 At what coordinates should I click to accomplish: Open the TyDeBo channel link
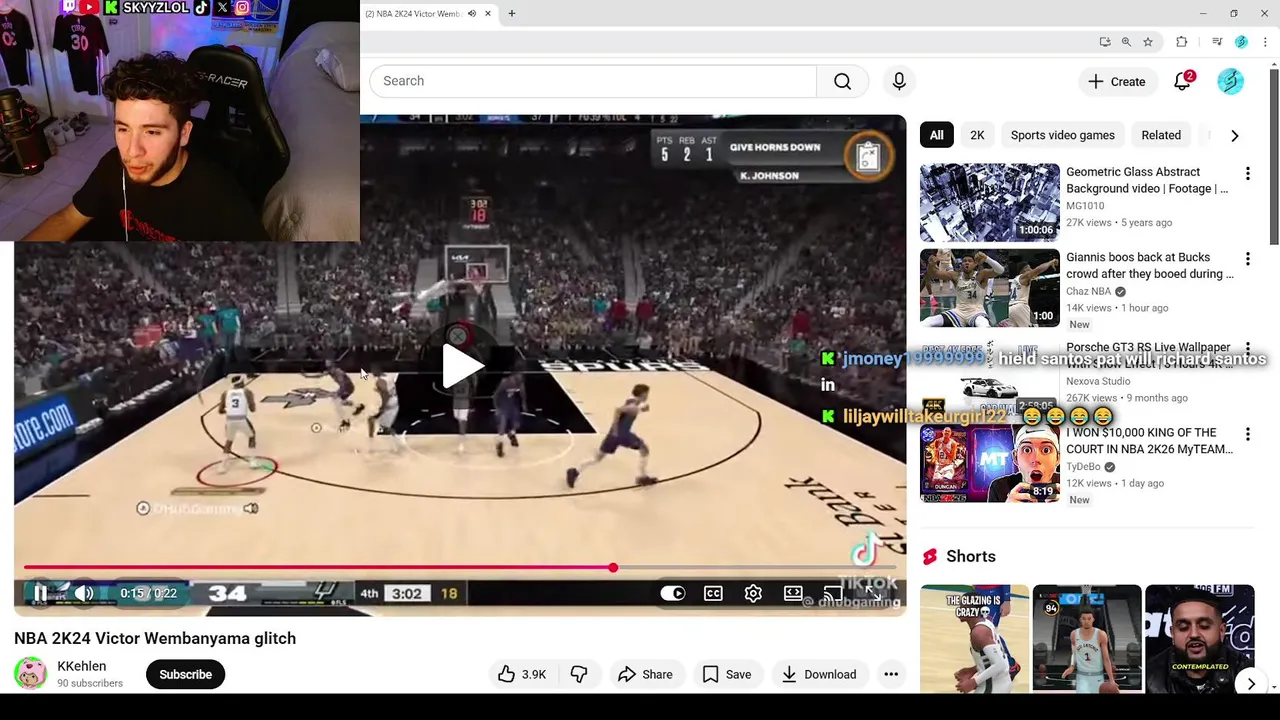click(1084, 467)
